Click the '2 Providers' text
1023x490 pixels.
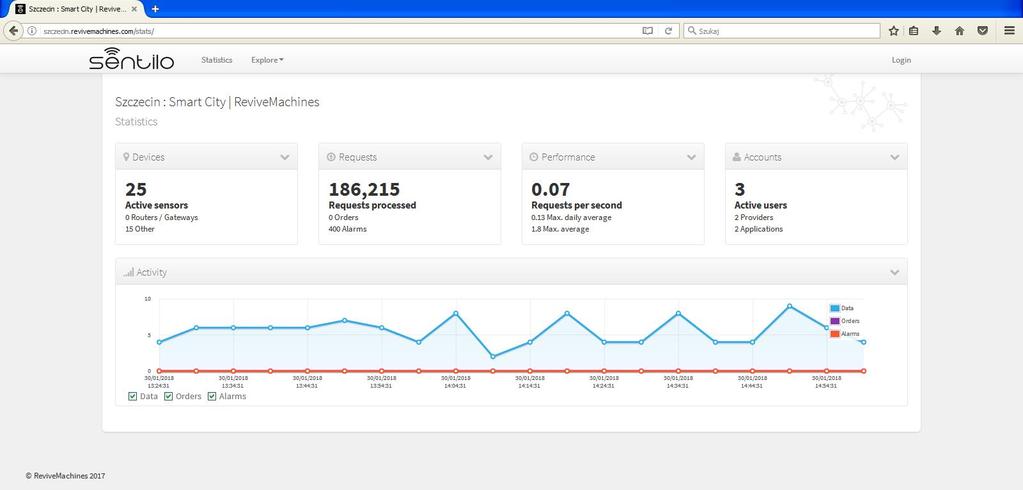pos(754,217)
